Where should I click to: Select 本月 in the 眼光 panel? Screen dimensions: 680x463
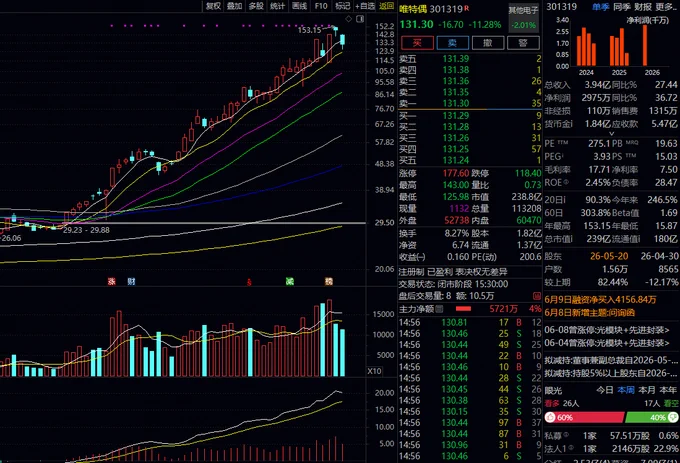pyautogui.click(x=647, y=390)
